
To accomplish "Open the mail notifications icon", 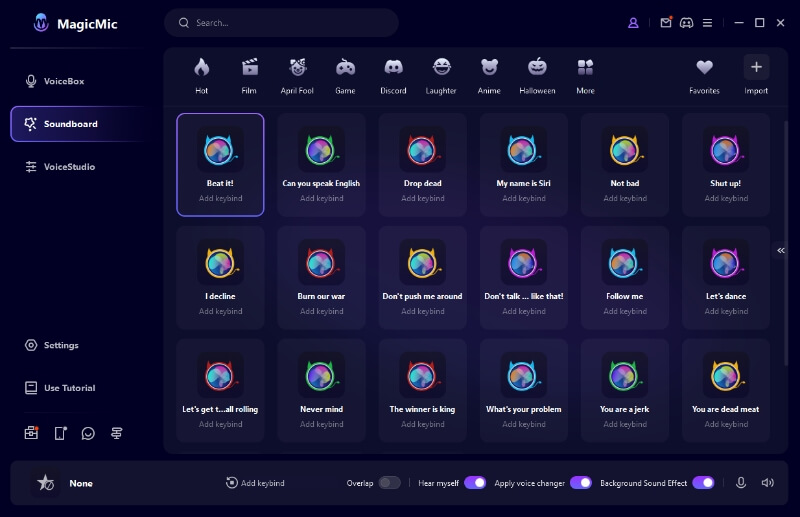I will pos(666,22).
